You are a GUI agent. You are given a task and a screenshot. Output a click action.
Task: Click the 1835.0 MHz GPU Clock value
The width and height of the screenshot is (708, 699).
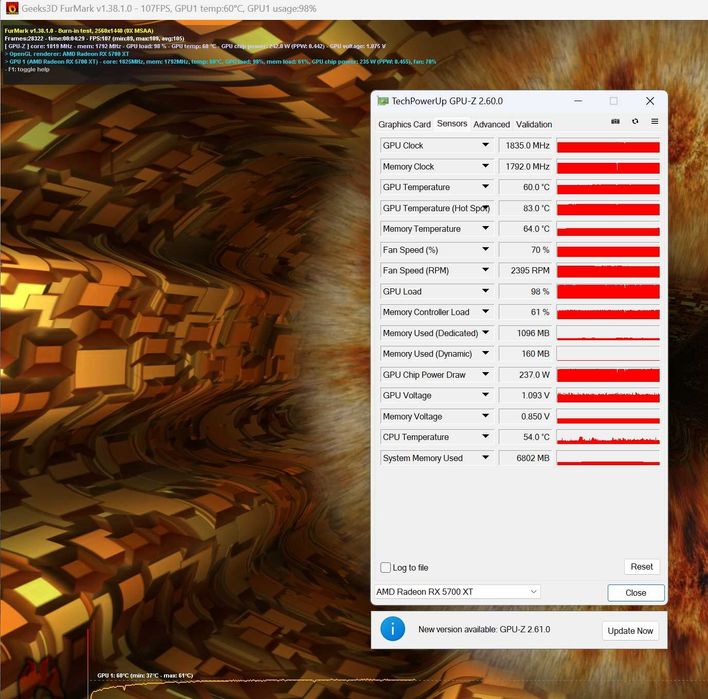click(527, 145)
